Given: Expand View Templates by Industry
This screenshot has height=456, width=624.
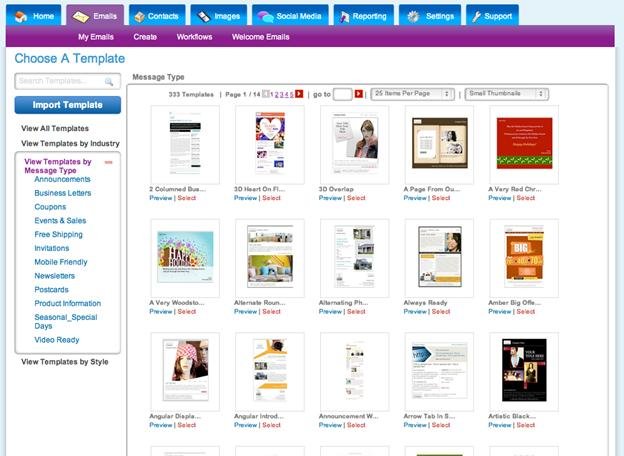Looking at the screenshot, I should click(70, 143).
